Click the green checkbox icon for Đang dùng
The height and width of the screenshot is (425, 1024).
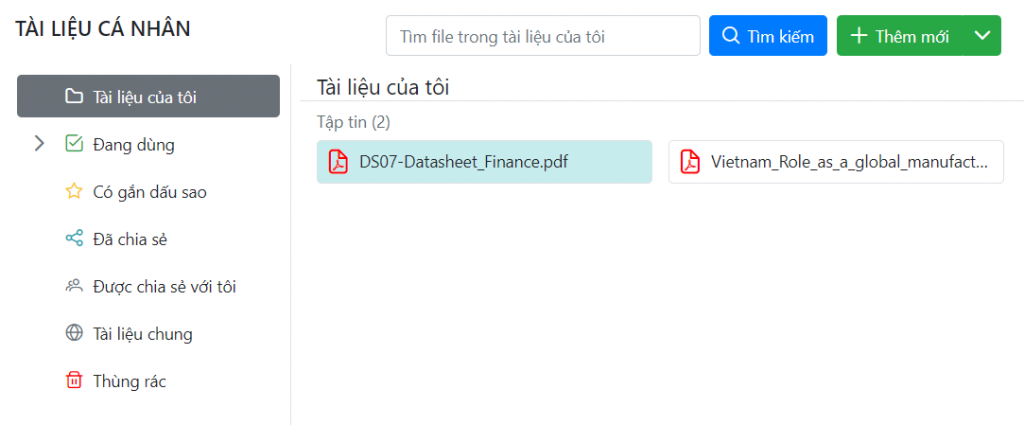[x=74, y=144]
